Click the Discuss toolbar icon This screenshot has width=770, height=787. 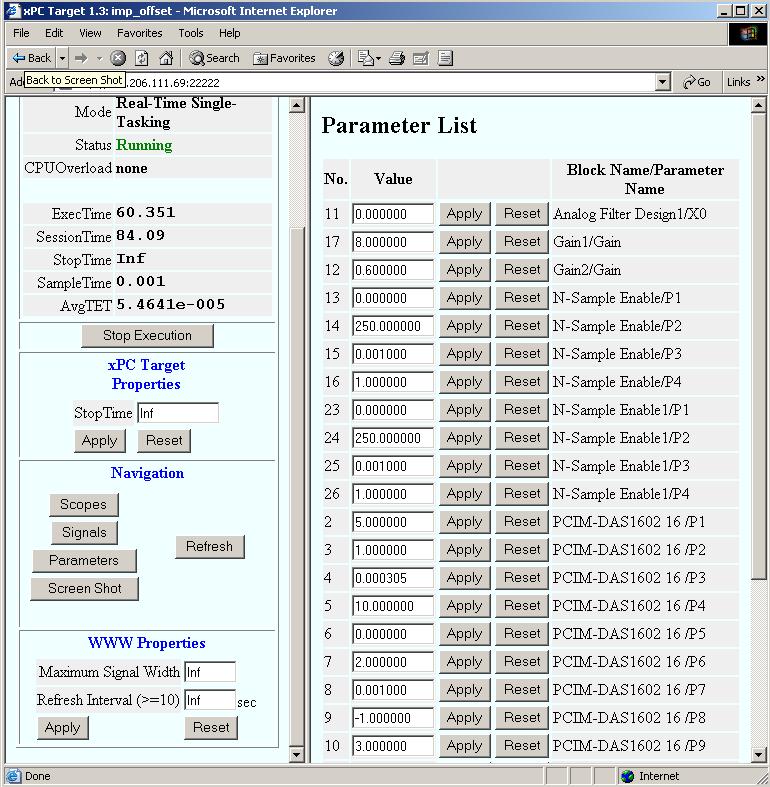point(445,58)
